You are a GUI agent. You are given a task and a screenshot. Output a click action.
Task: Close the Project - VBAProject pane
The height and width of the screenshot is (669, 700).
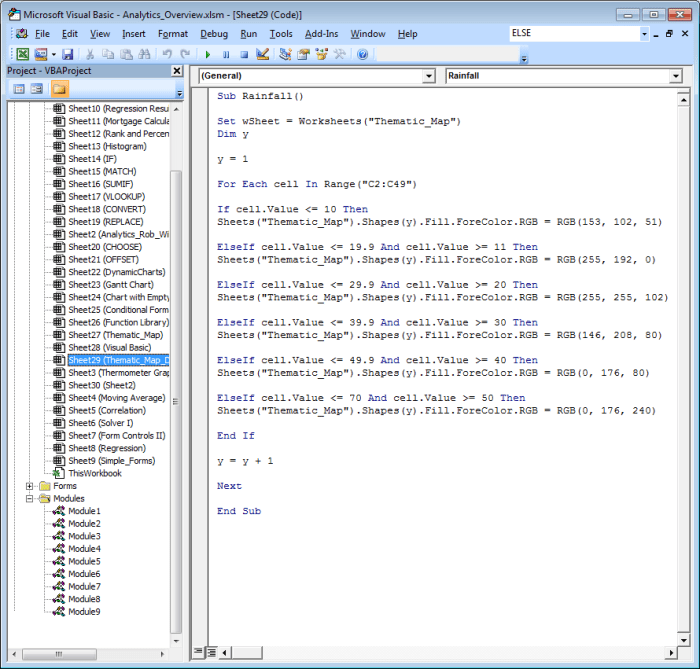coord(177,71)
